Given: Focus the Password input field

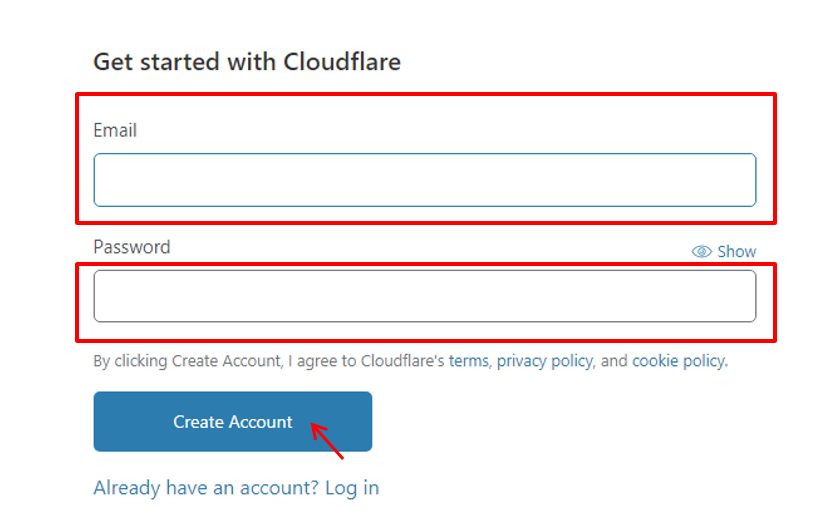Looking at the screenshot, I should click(x=425, y=296).
